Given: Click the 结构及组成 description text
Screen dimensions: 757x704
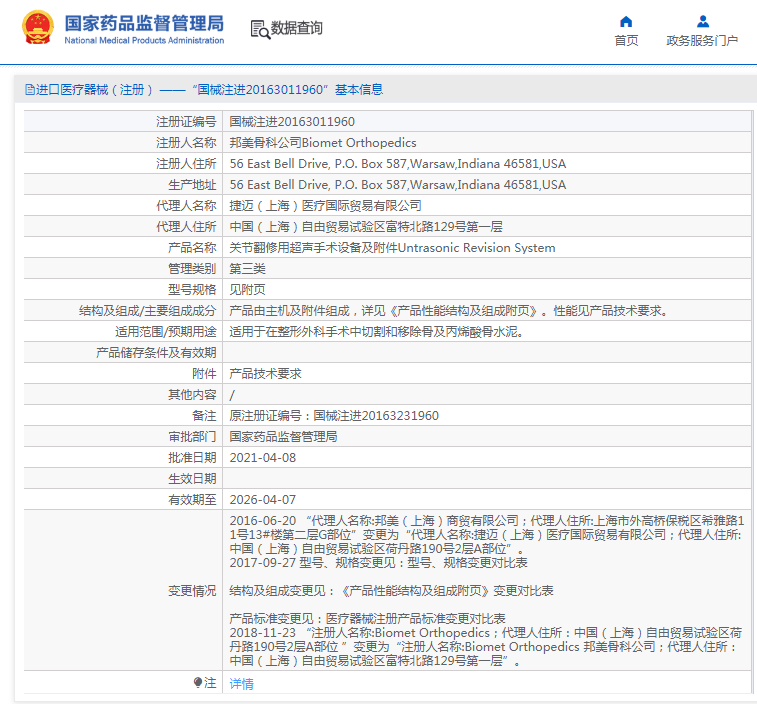Looking at the screenshot, I should (x=449, y=311).
